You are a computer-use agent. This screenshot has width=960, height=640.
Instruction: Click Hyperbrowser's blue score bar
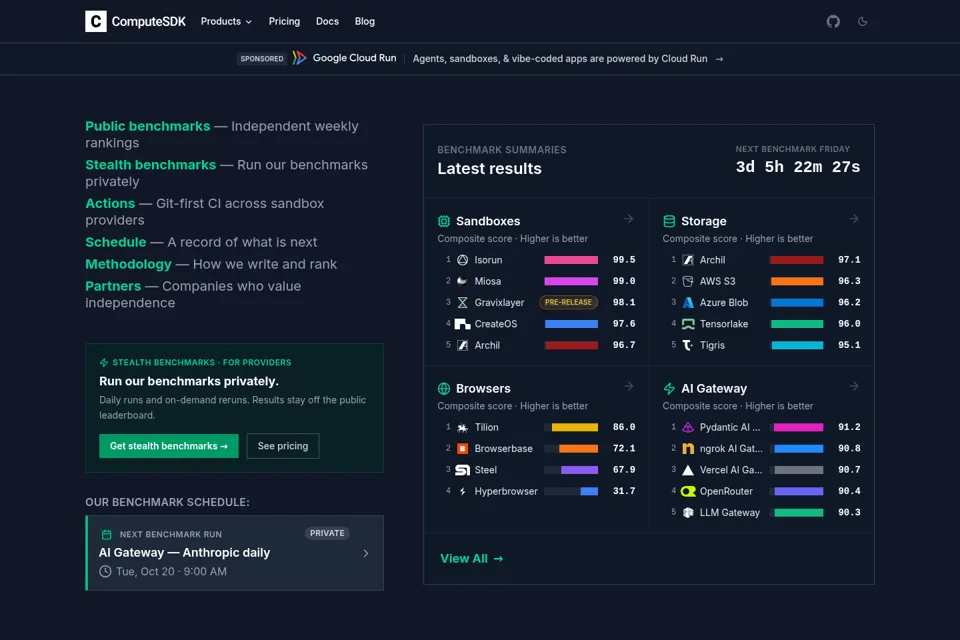tap(589, 491)
